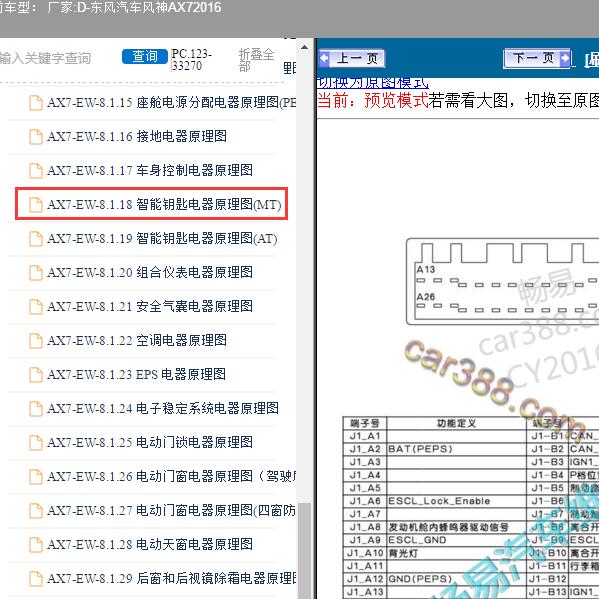Click the A13 connector label
Screen dimensions: 599x599
tap(426, 270)
